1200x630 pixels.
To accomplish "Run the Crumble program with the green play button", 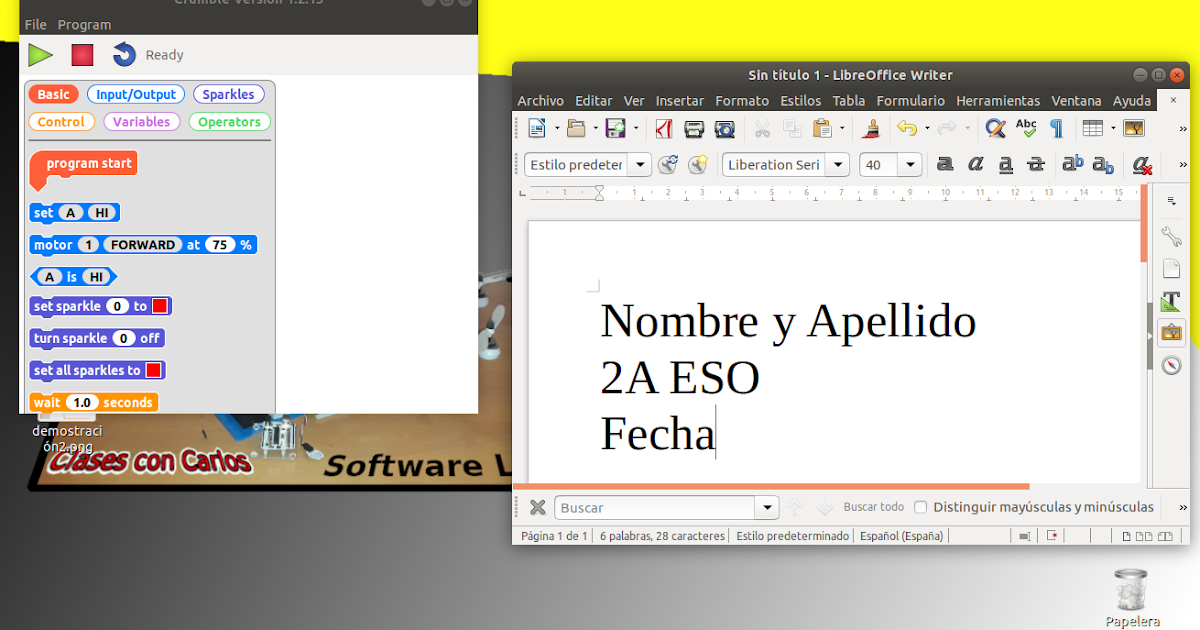I will 40,55.
